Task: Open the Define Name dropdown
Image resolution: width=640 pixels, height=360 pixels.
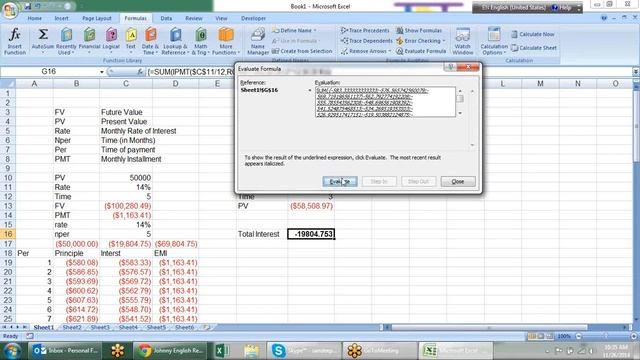Action: pos(315,31)
